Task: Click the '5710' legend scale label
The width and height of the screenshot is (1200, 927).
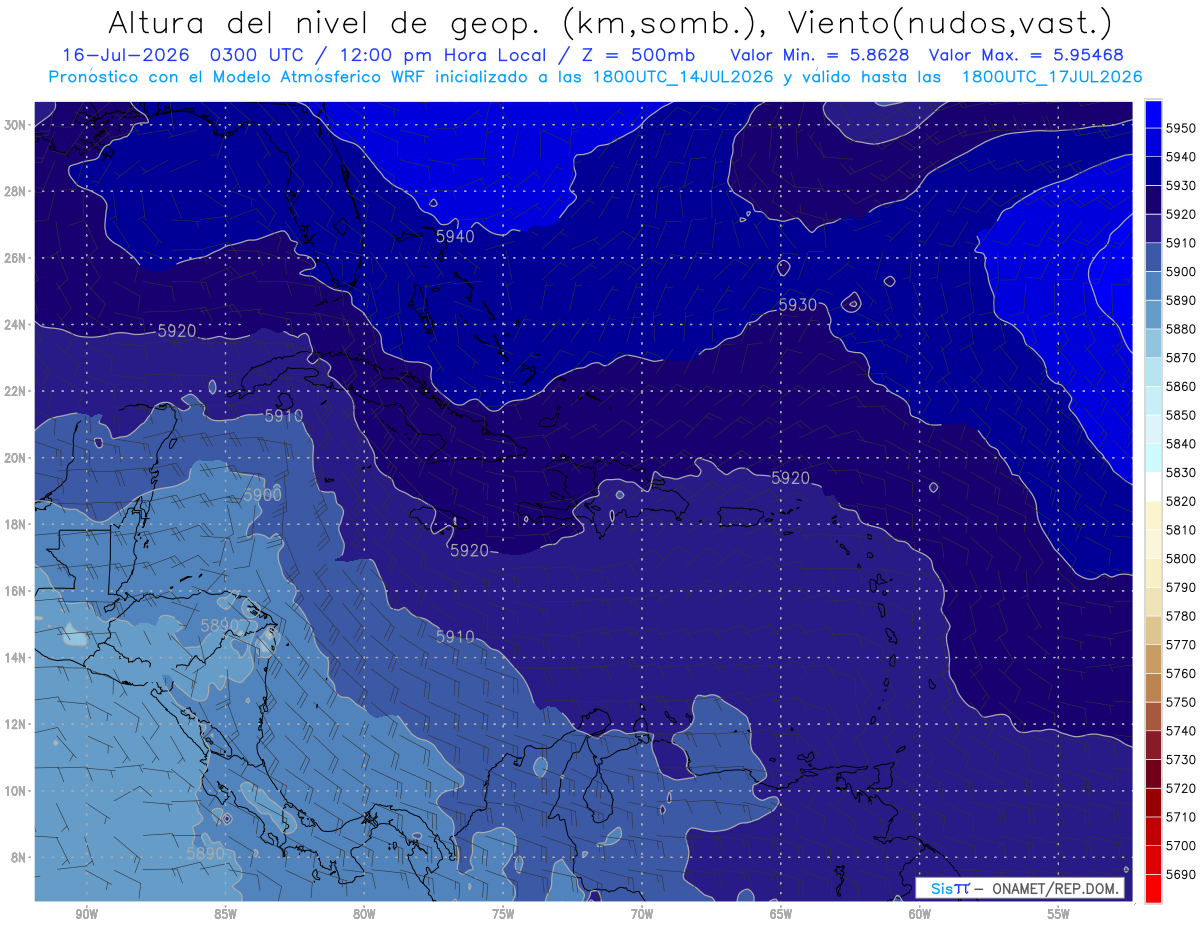Action: tap(1181, 817)
